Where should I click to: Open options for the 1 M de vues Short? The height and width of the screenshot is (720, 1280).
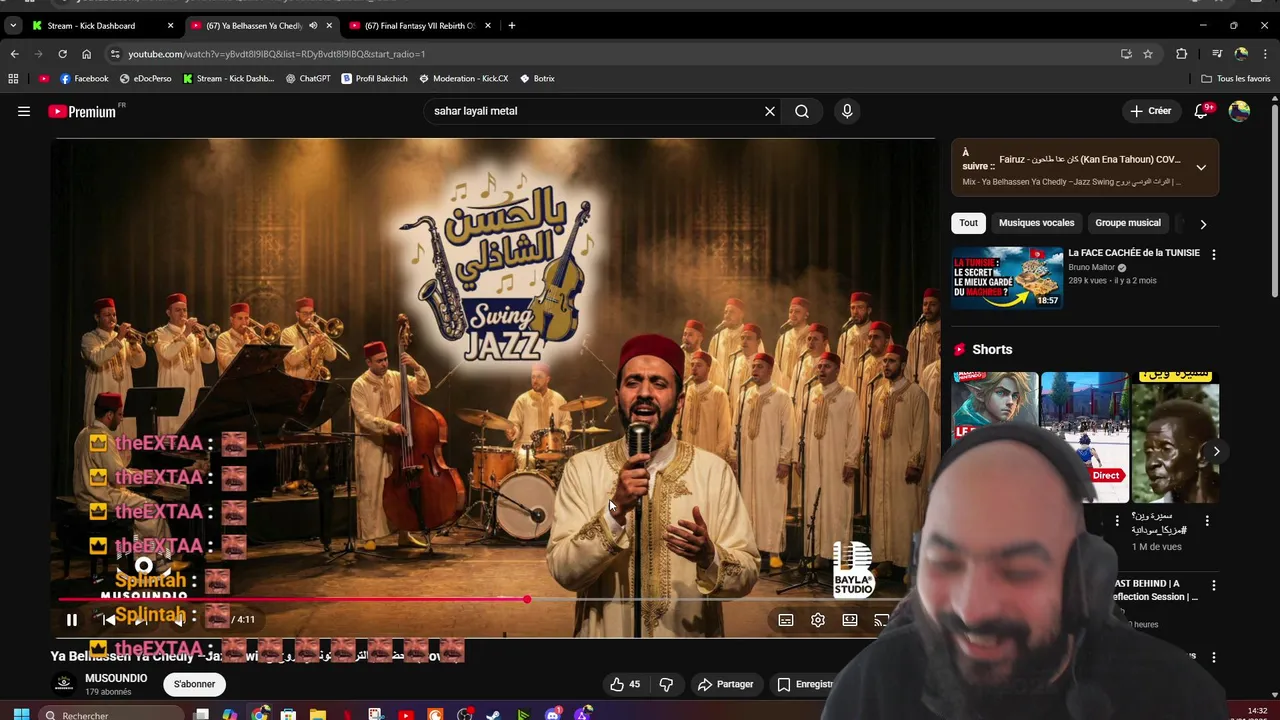pyautogui.click(x=1207, y=521)
